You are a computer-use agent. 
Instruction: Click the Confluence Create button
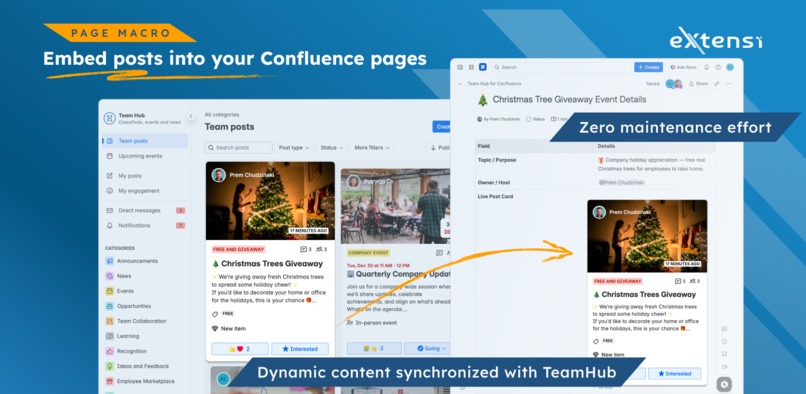tap(649, 67)
